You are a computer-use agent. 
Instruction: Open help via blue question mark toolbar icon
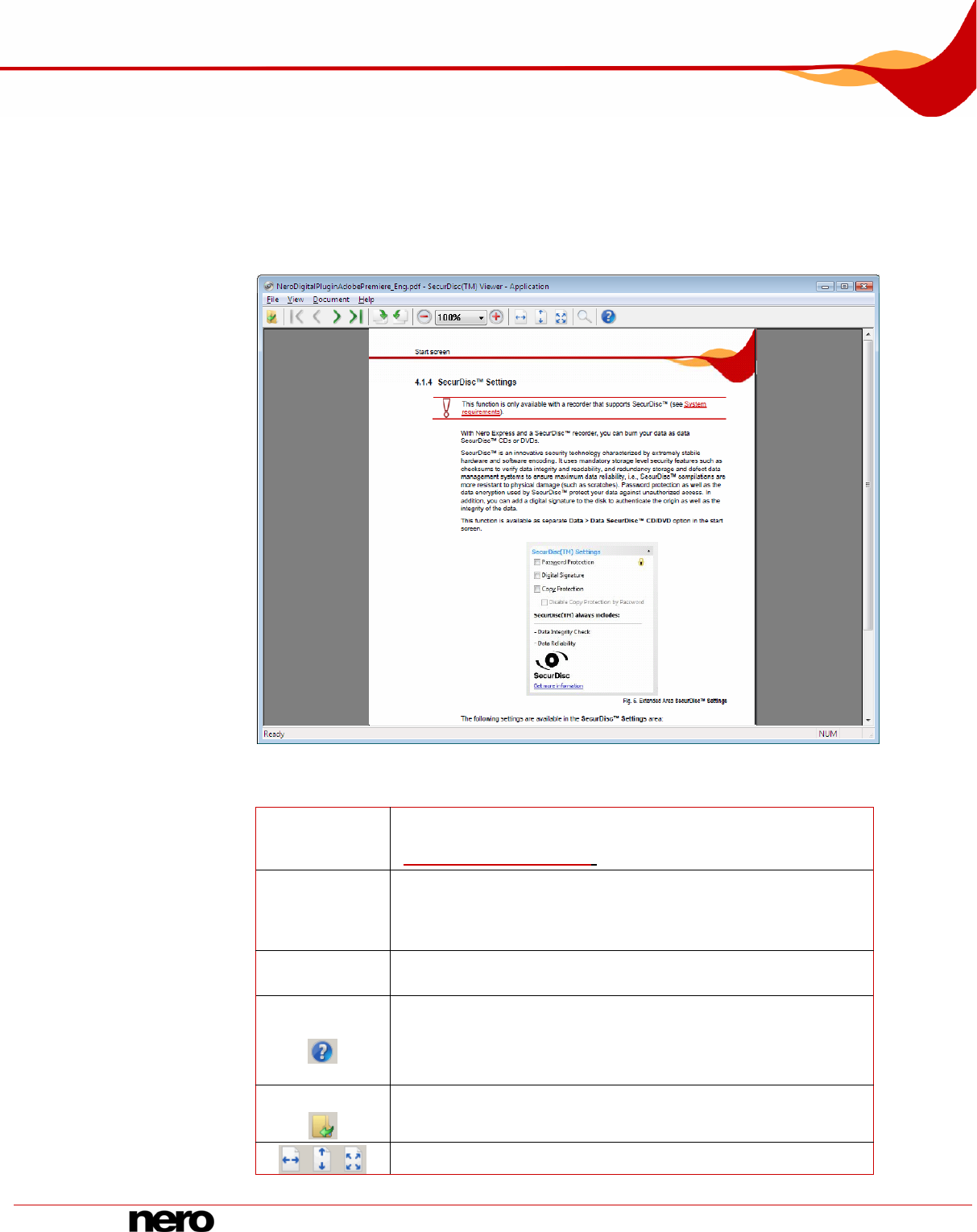click(609, 317)
